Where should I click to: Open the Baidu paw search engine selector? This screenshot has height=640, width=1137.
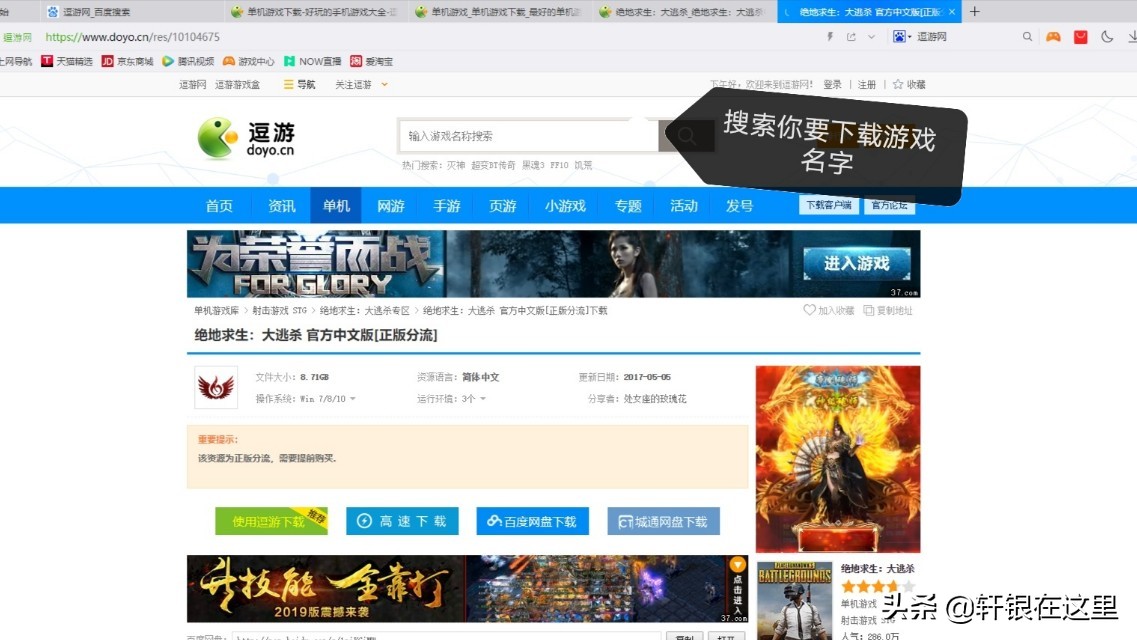[901, 37]
